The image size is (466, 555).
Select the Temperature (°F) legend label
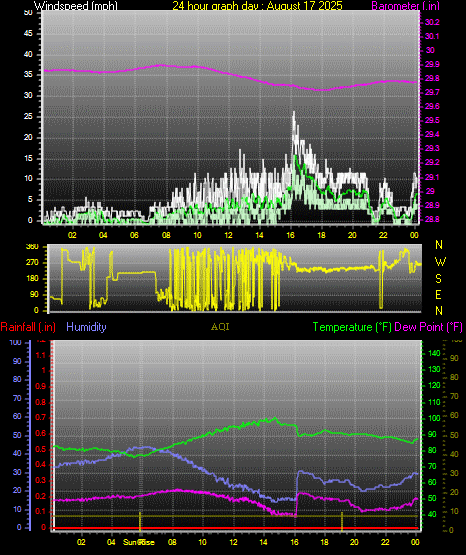tap(352, 327)
